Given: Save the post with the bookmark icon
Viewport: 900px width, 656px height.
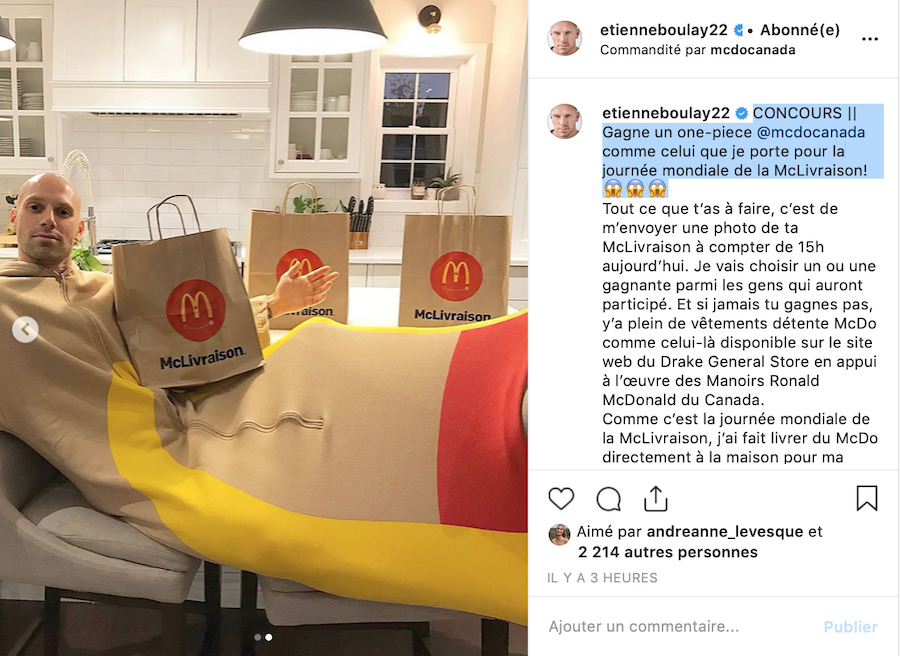Looking at the screenshot, I should [867, 498].
